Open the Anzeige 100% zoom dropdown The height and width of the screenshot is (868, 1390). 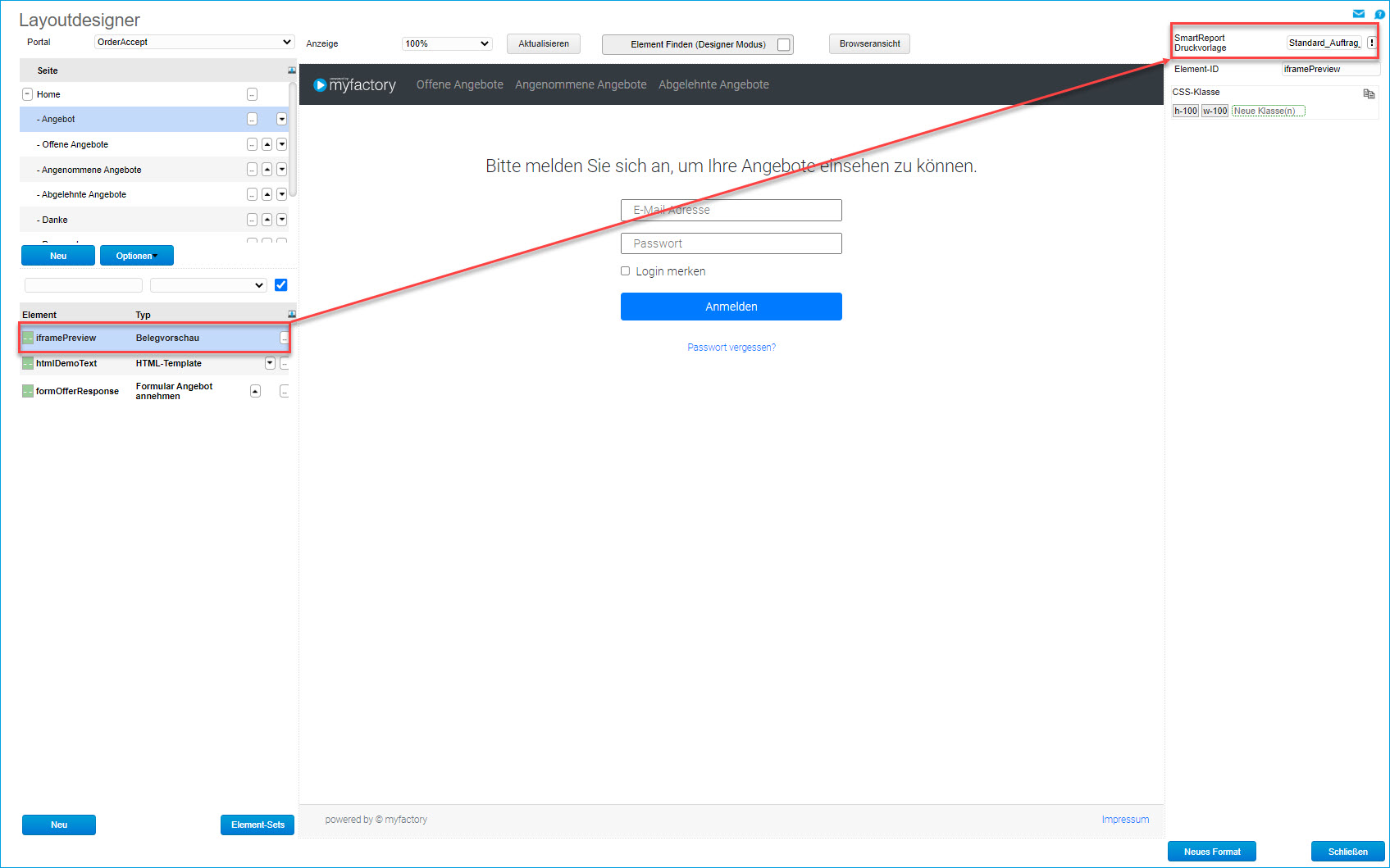pos(447,43)
